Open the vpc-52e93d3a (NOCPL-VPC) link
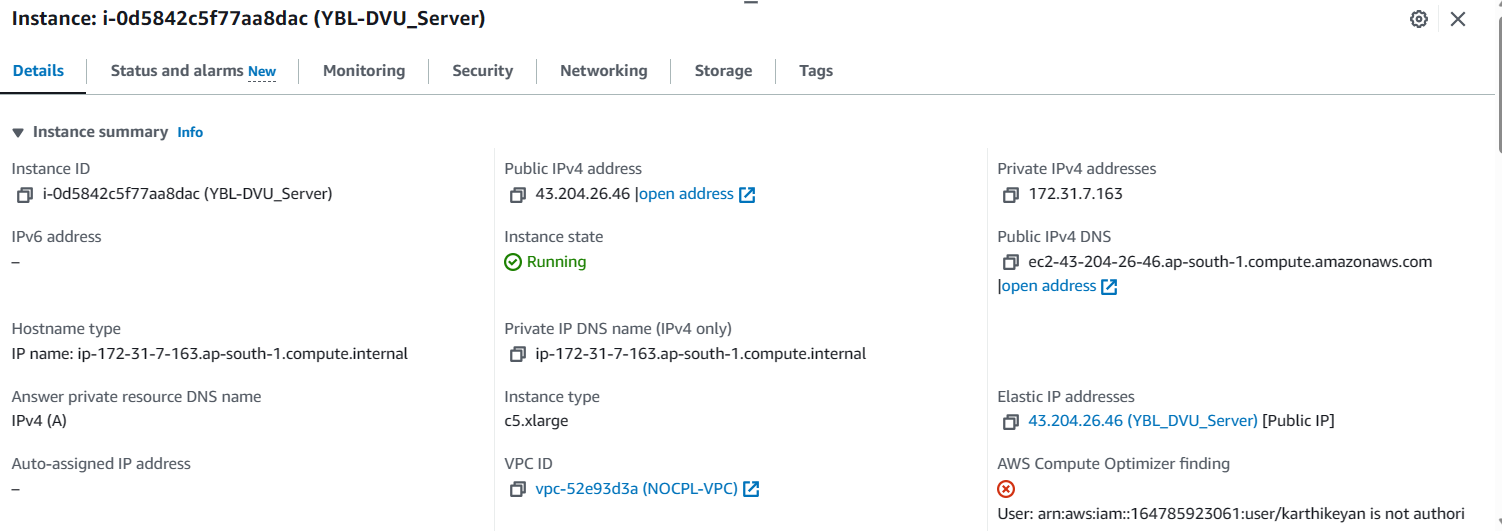The height and width of the screenshot is (531, 1502). pyautogui.click(x=637, y=489)
